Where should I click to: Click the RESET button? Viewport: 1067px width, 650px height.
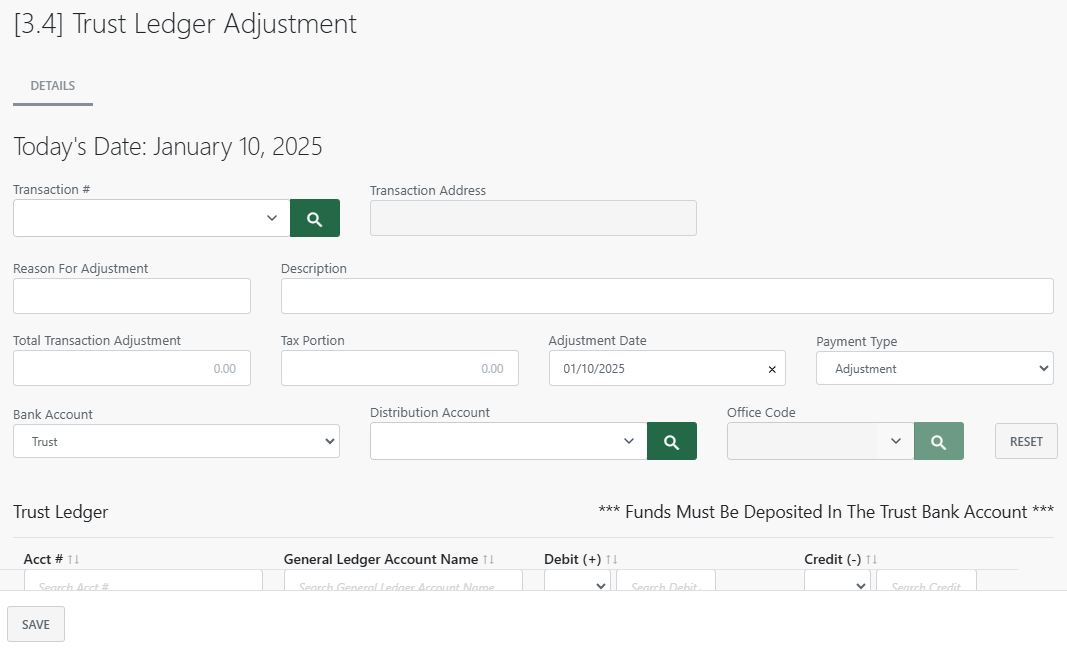[x=1025, y=441]
